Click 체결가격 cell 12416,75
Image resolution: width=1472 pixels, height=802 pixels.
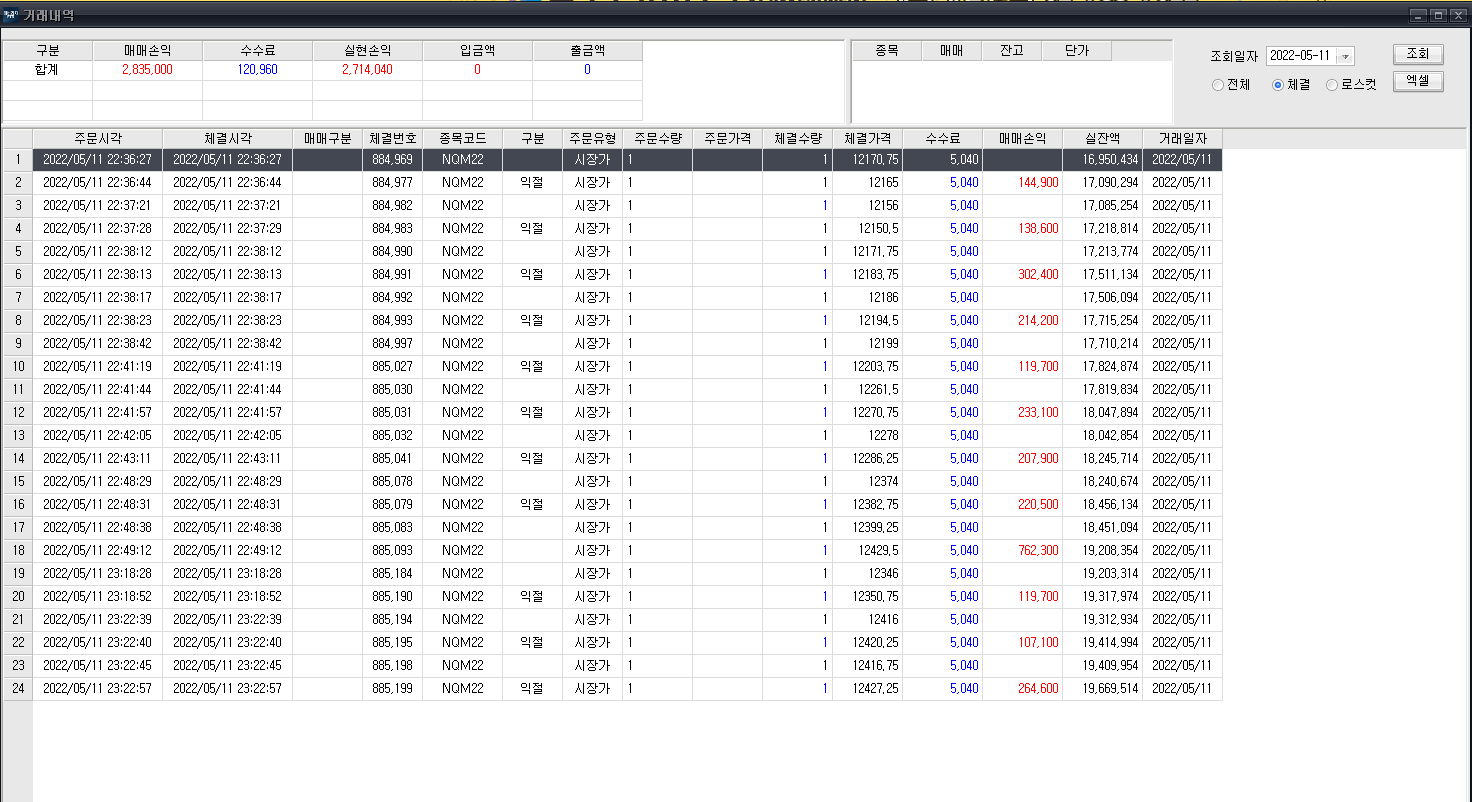click(867, 666)
